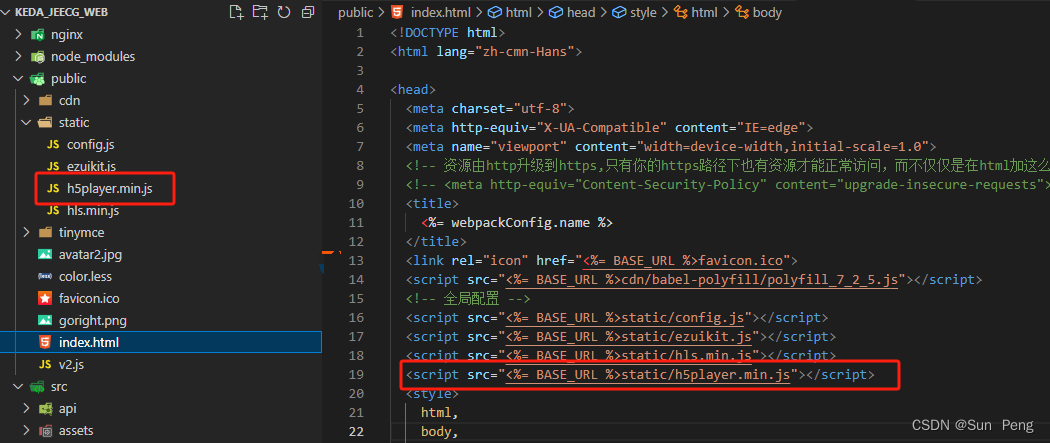This screenshot has width=1050, height=443.
Task: Expand the tinymce folder
Action: tap(26, 233)
